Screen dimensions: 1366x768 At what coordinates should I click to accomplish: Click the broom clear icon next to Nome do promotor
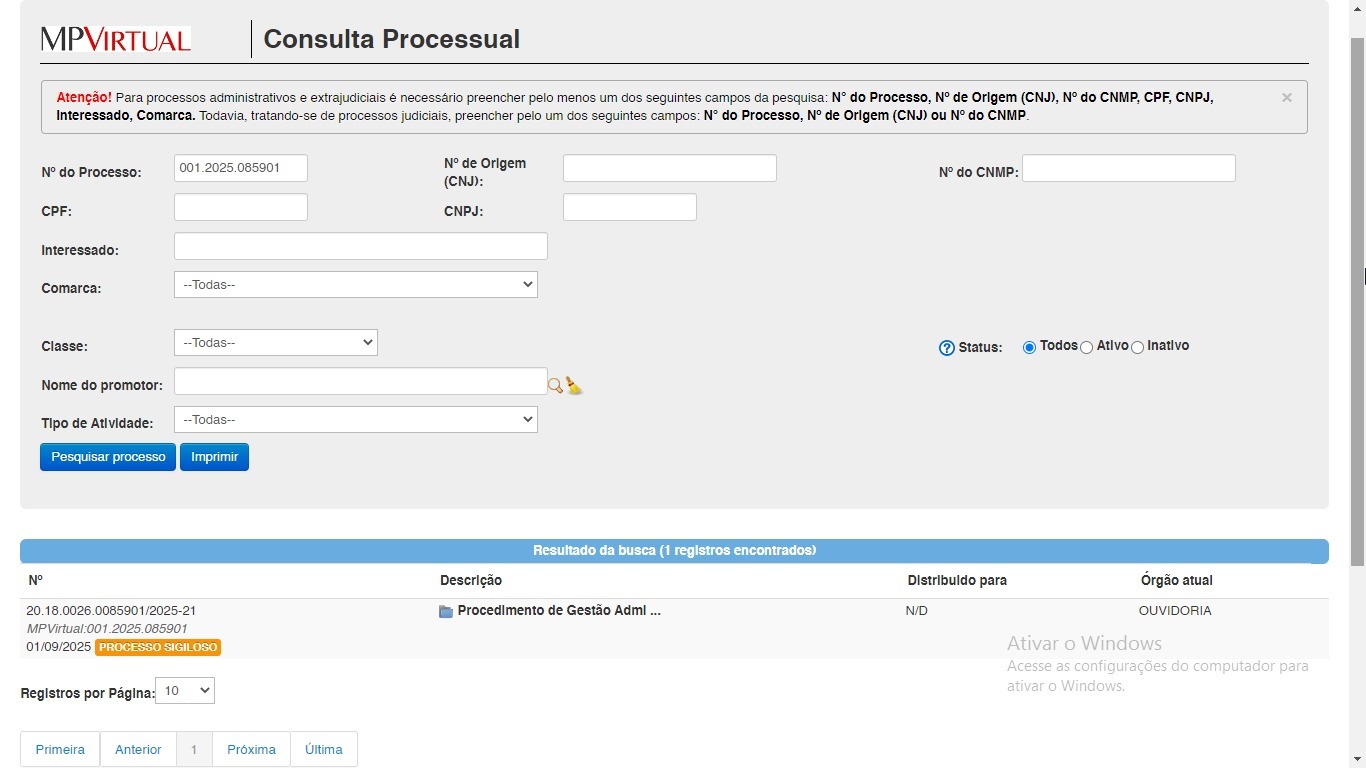click(x=572, y=384)
